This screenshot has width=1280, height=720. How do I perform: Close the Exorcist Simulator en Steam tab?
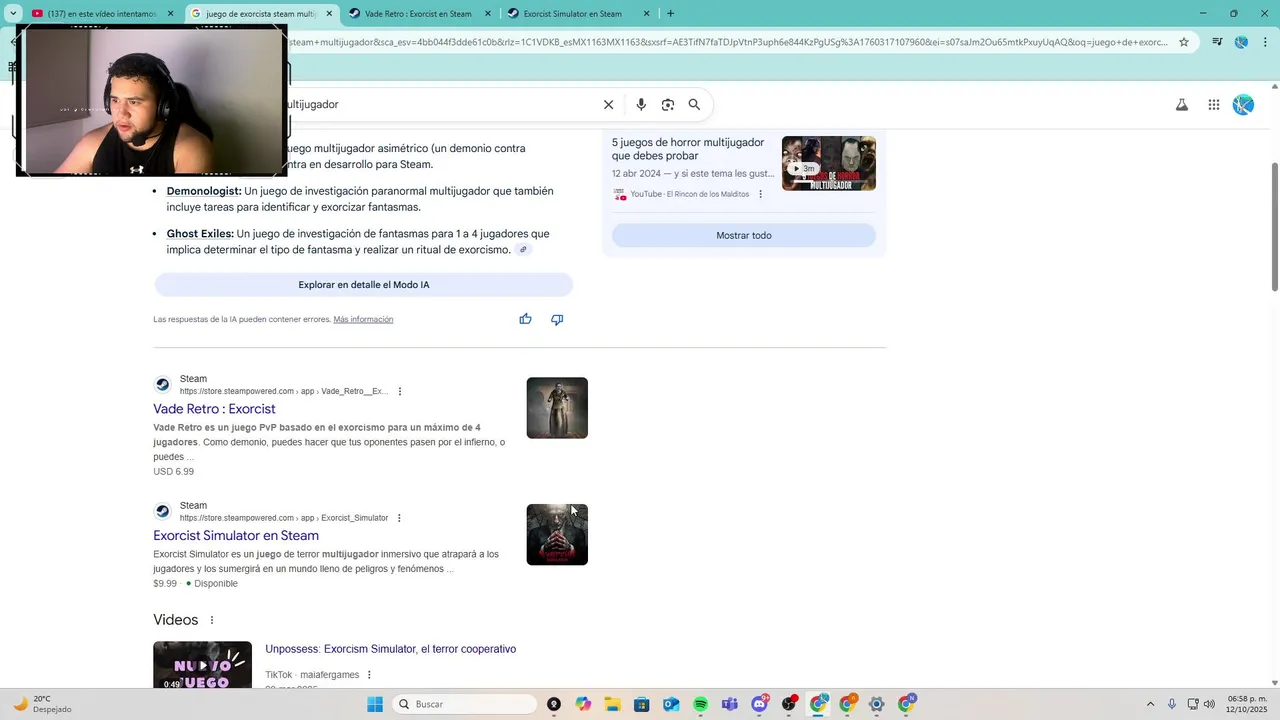(646, 14)
